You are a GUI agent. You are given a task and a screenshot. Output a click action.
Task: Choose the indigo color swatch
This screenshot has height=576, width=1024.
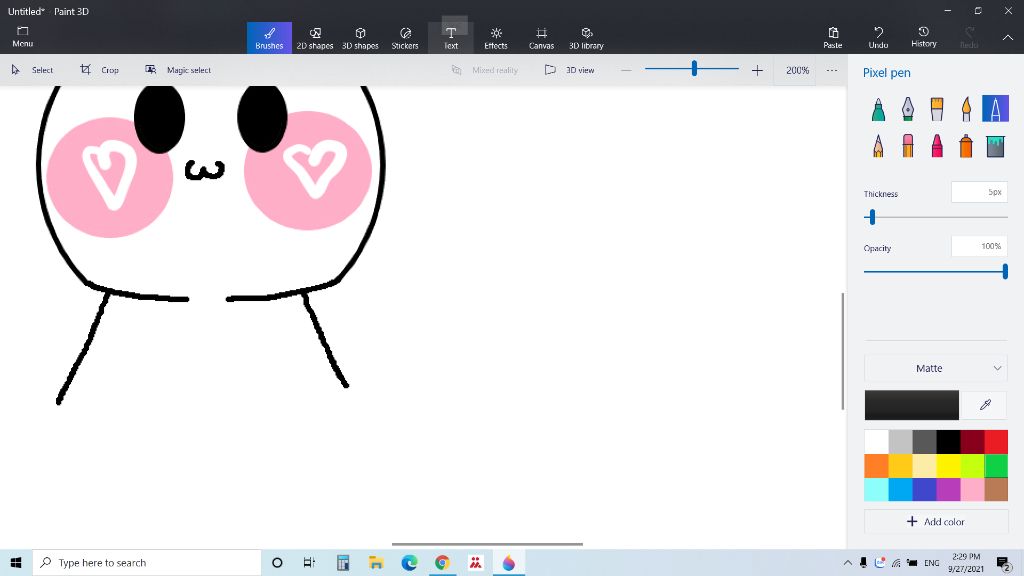coord(924,489)
